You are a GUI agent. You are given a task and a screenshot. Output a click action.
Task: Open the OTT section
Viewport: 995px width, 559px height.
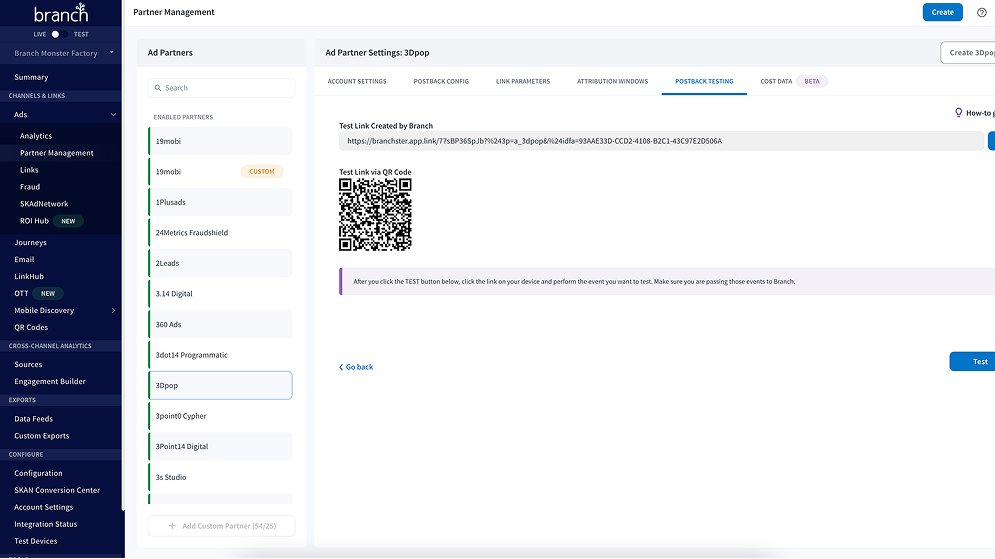pyautogui.click(x=21, y=294)
